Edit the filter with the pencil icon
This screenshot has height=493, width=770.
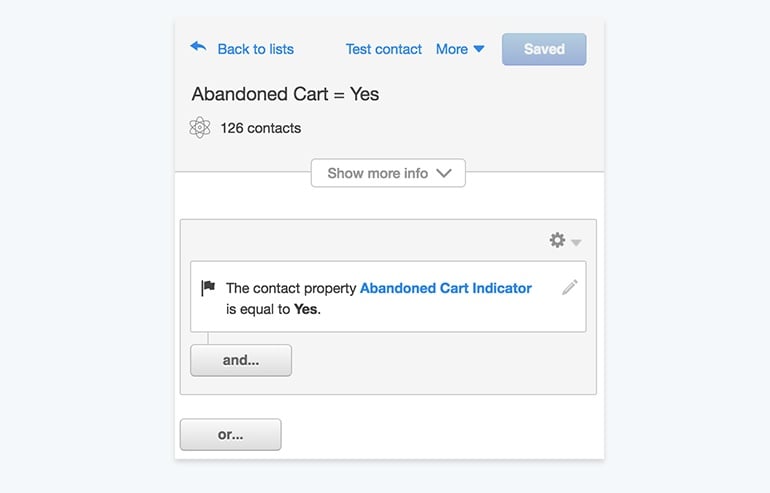pos(570,287)
